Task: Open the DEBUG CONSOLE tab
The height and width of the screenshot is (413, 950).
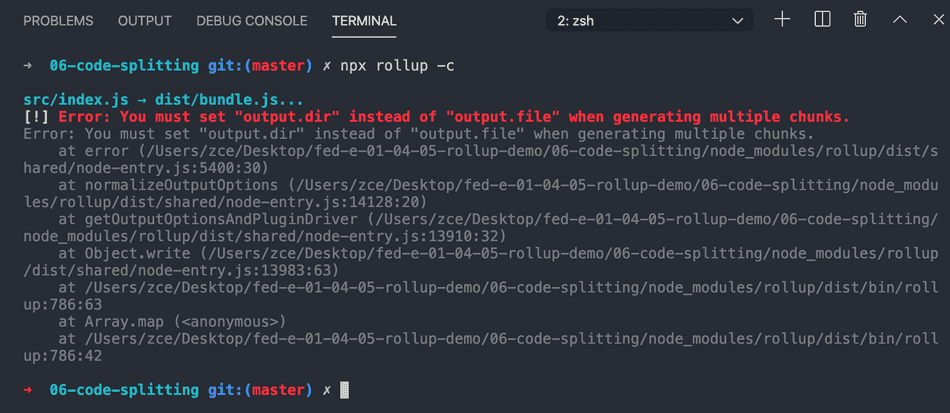Action: click(x=252, y=21)
